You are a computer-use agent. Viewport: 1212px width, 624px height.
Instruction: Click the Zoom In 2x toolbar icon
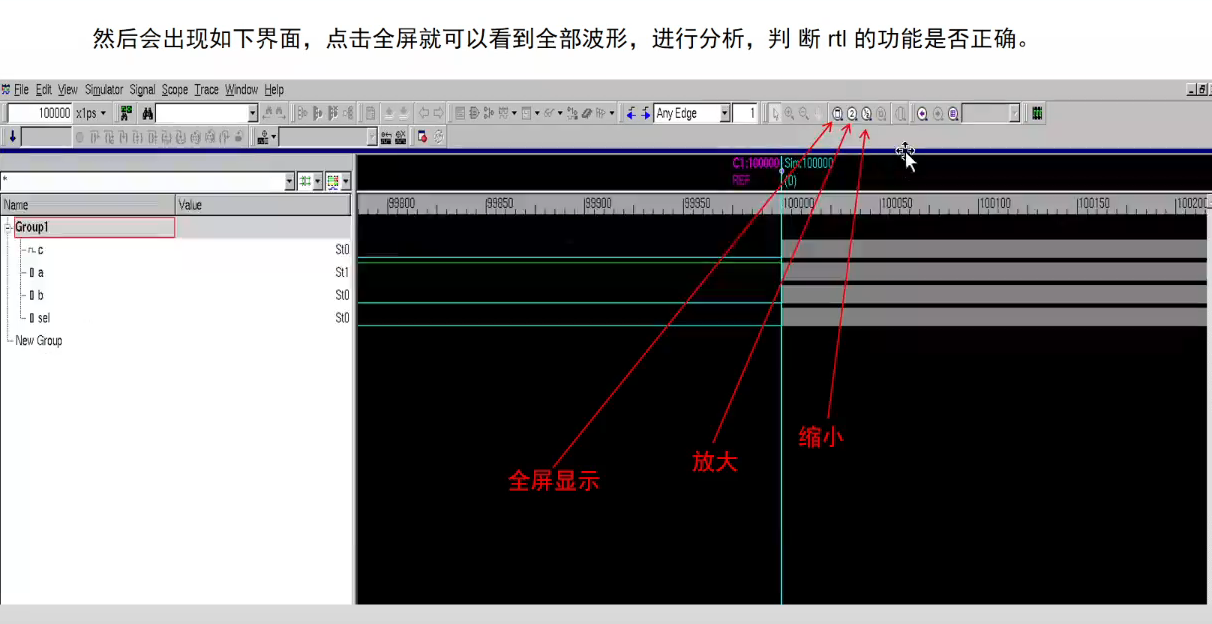click(x=852, y=114)
